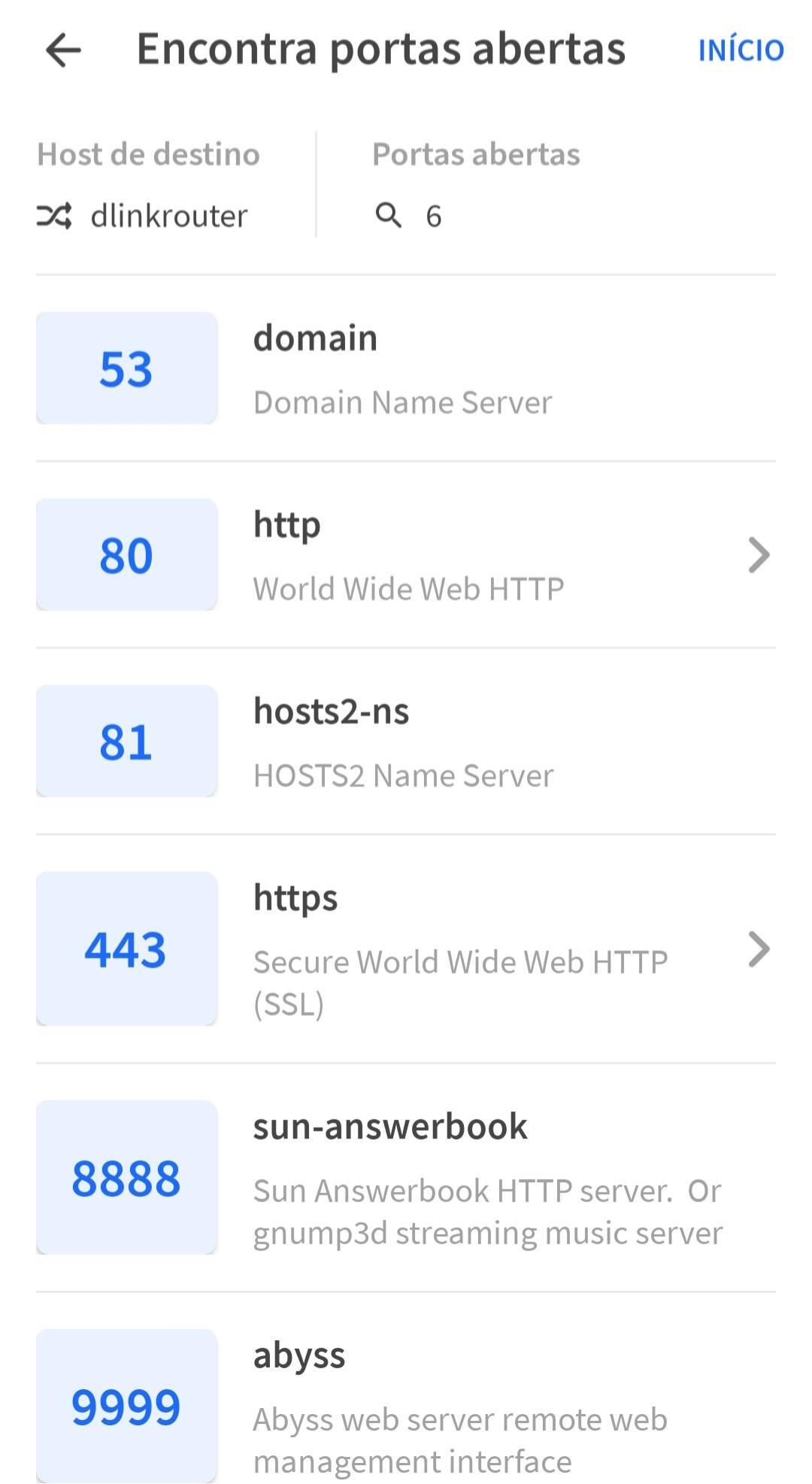Image resolution: width=812 pixels, height=1484 pixels.
Task: Click the shuffle icon beside dlinkrouter
Action: tap(54, 216)
